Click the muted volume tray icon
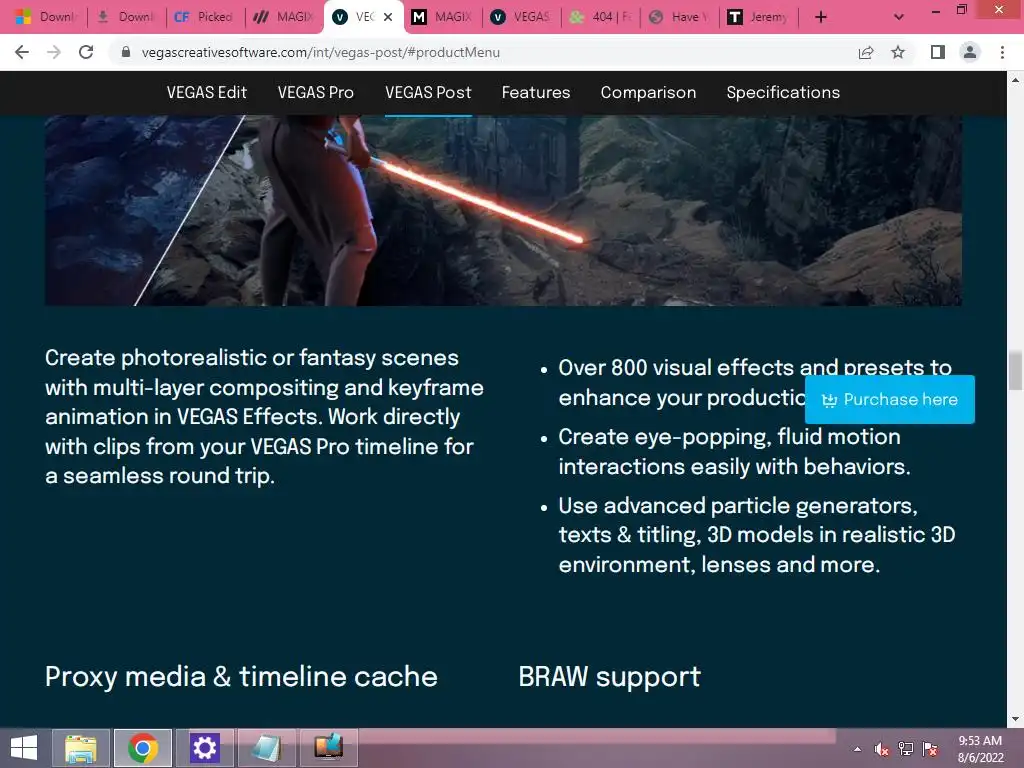1024x768 pixels. pyautogui.click(x=882, y=748)
